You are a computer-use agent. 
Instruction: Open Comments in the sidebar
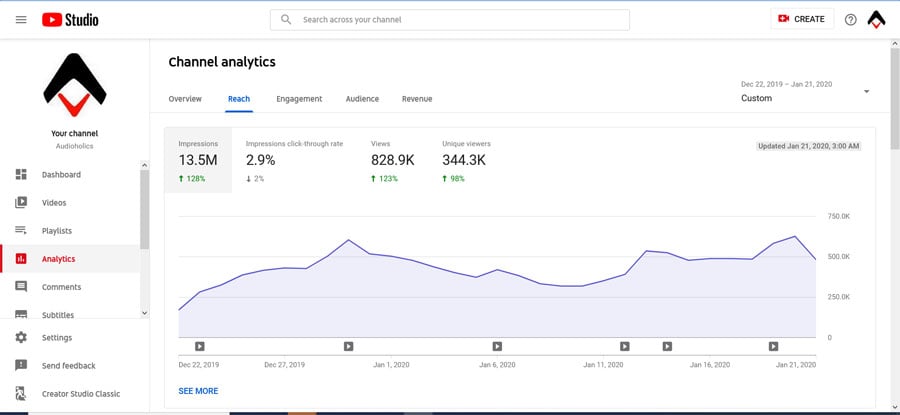click(61, 287)
